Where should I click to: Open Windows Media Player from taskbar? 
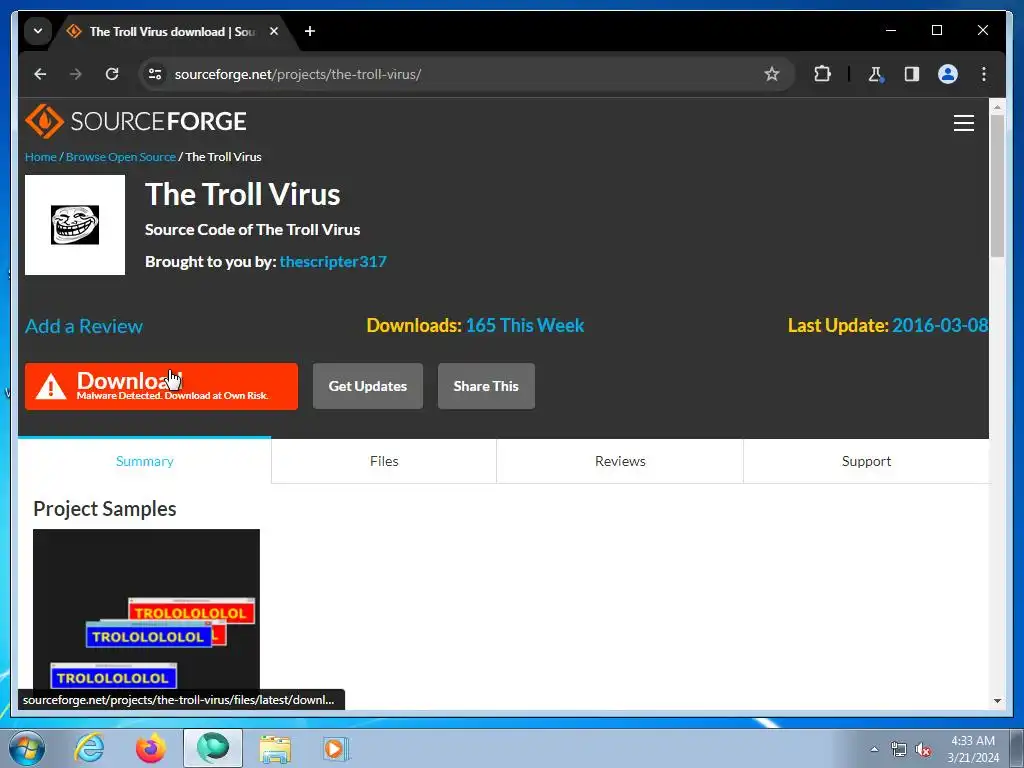[x=336, y=748]
